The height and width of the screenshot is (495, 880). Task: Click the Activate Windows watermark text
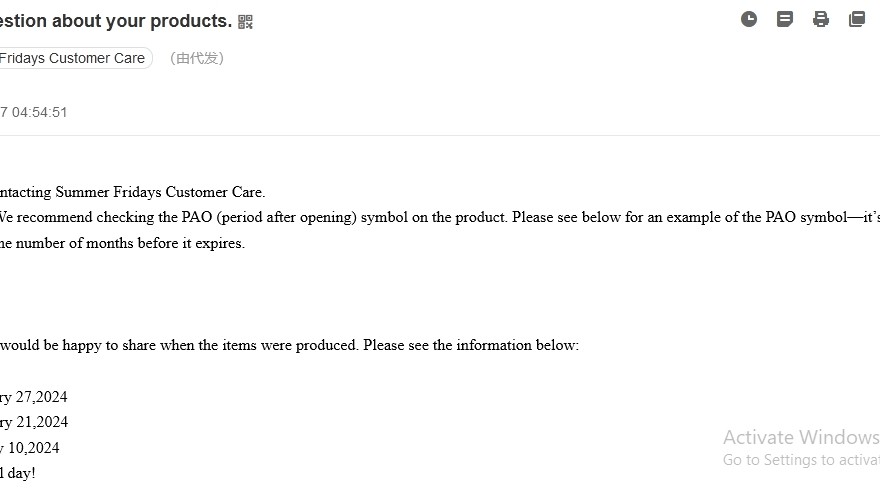[x=801, y=437]
